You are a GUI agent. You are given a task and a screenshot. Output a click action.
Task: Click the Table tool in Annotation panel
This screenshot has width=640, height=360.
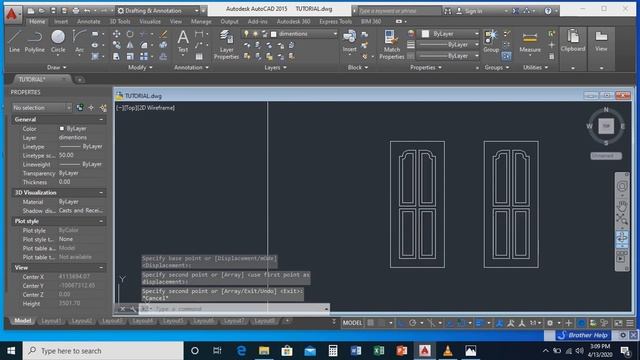(x=199, y=57)
